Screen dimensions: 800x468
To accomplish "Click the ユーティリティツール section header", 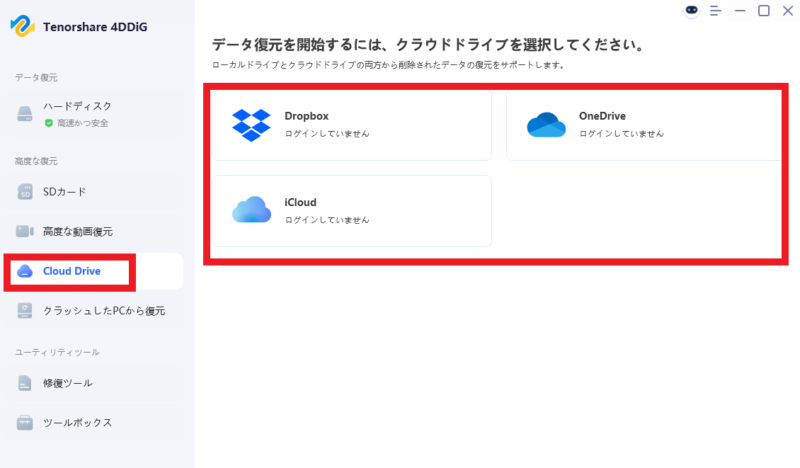I will point(57,352).
